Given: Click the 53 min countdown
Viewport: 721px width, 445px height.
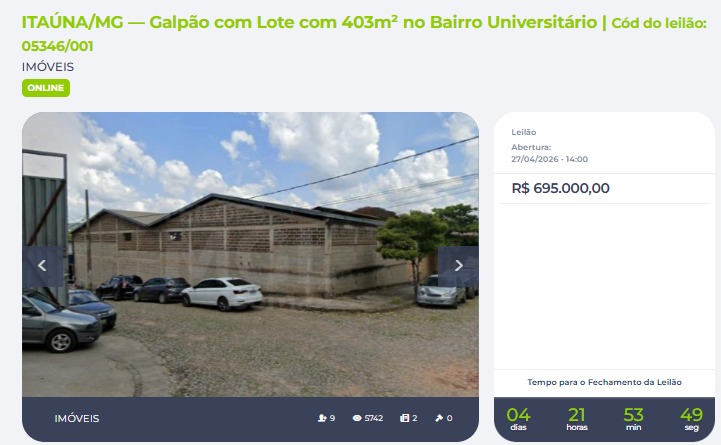Looking at the screenshot, I should pyautogui.click(x=633, y=419).
